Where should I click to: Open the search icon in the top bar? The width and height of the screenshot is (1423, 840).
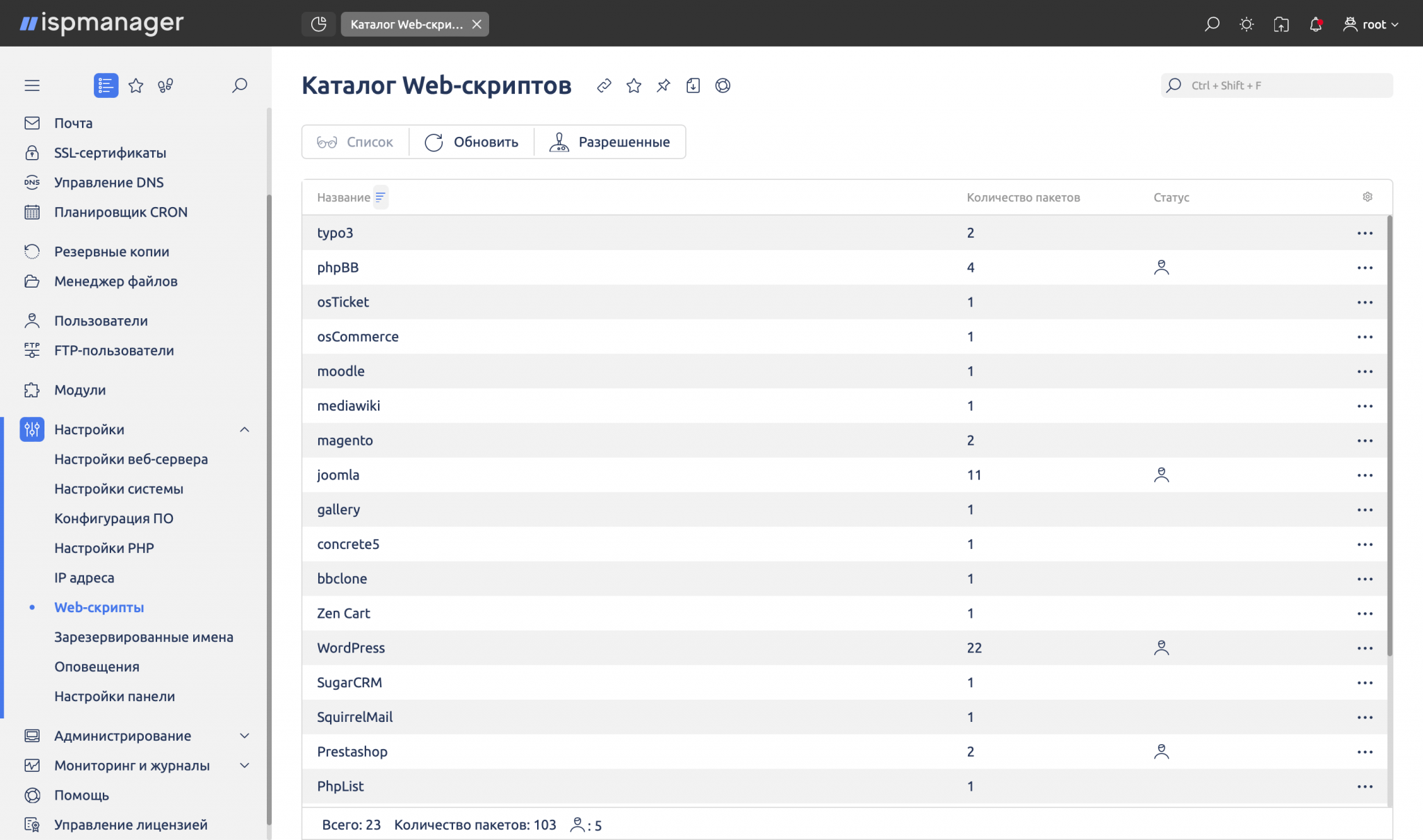coord(1212,24)
